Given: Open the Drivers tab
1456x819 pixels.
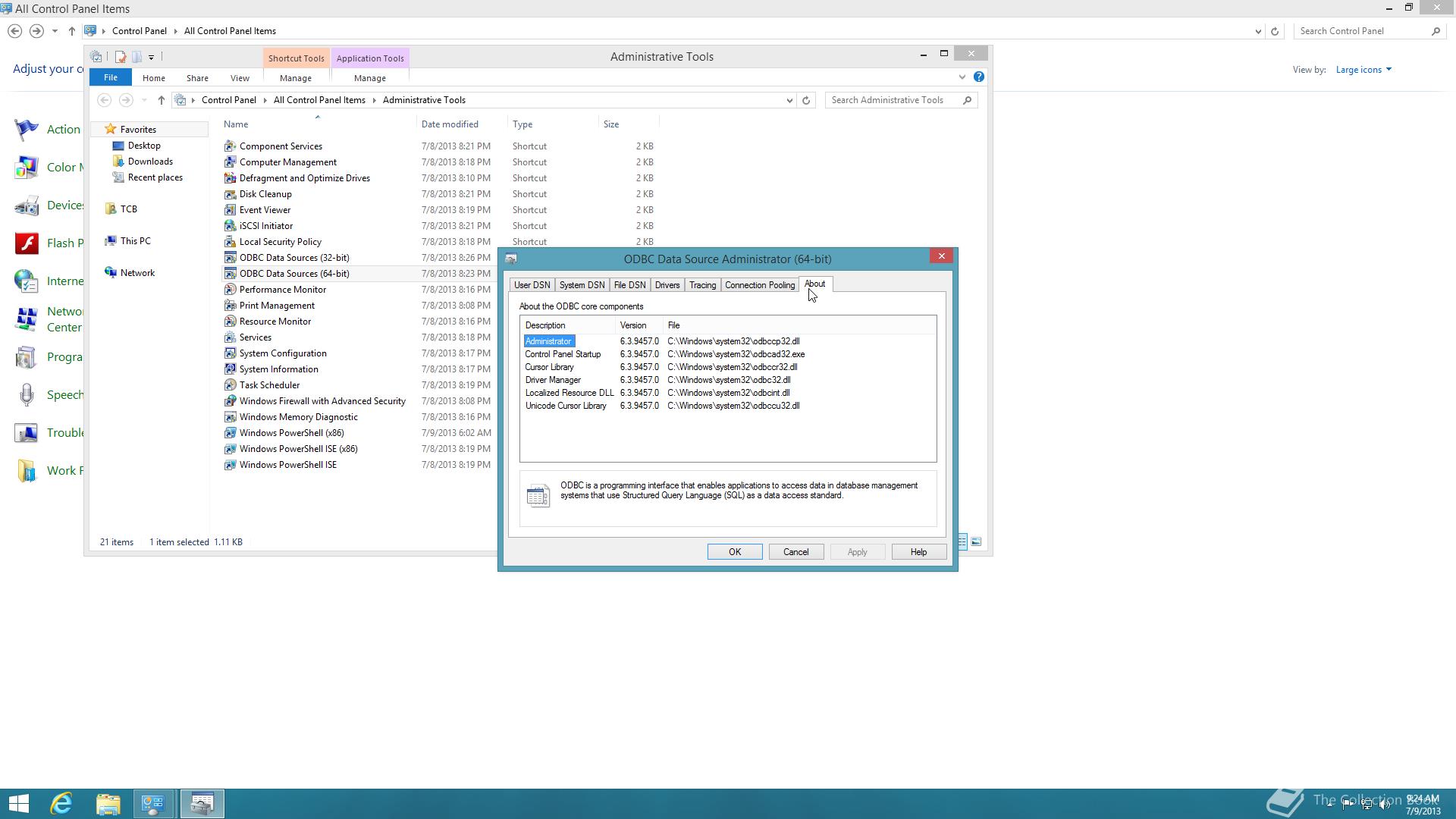Looking at the screenshot, I should click(x=667, y=285).
